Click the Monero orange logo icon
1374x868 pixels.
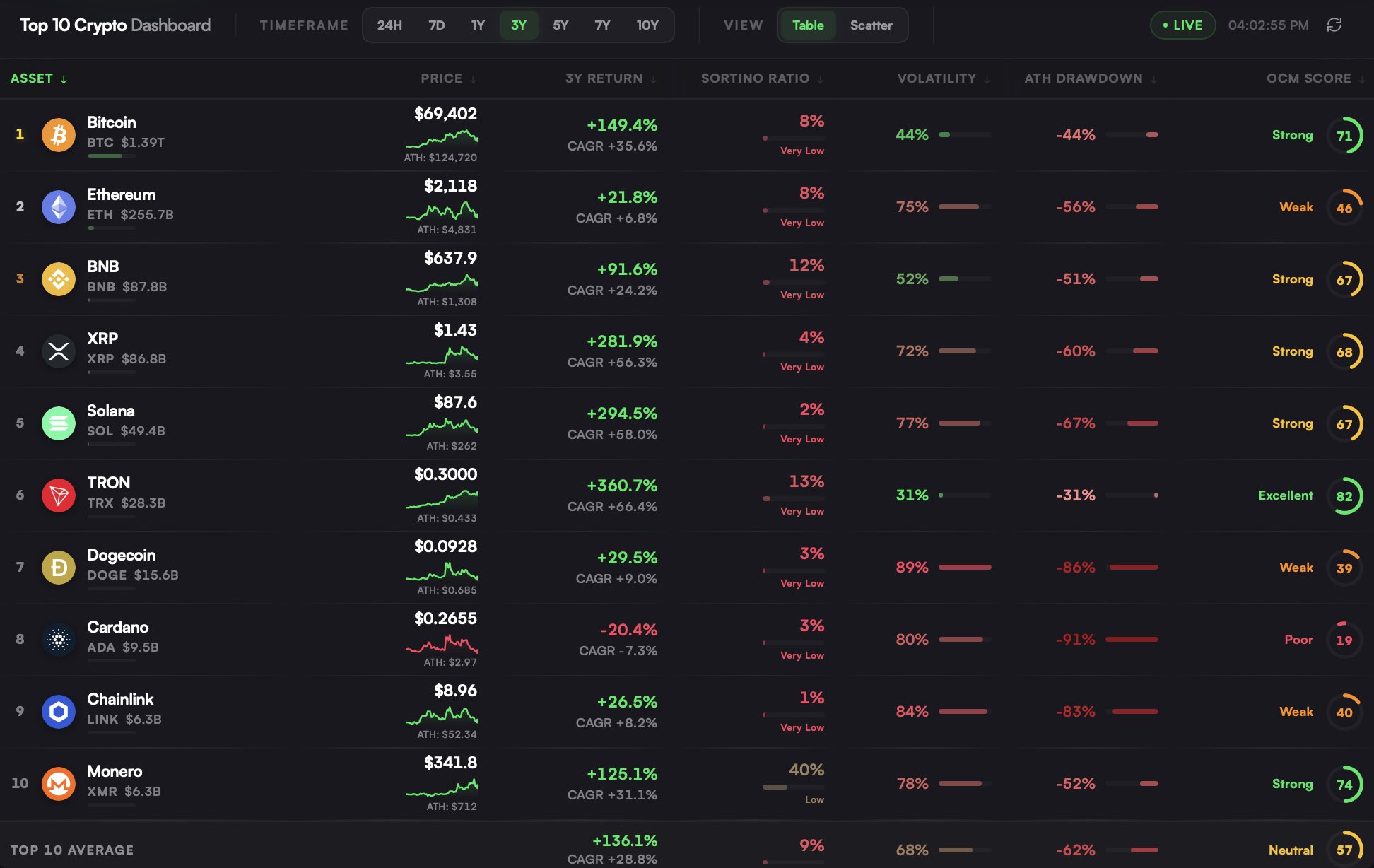59,783
